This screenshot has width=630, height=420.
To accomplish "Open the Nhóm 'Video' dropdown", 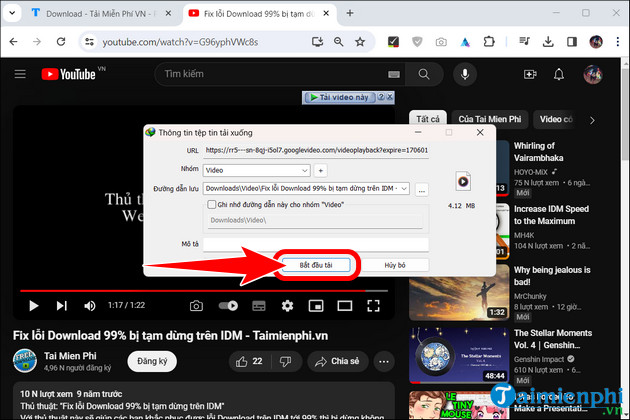I will (256, 170).
